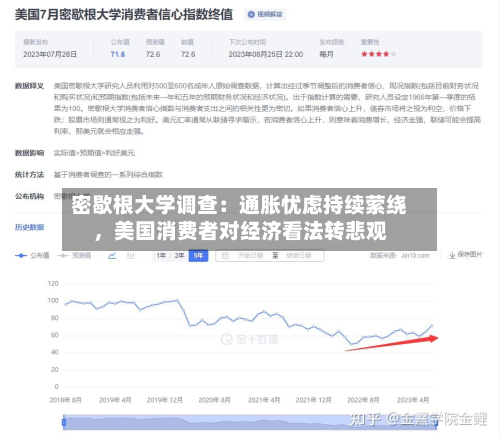Click the 2018年 8月 axis label
This screenshot has width=500, height=439.
(65, 400)
